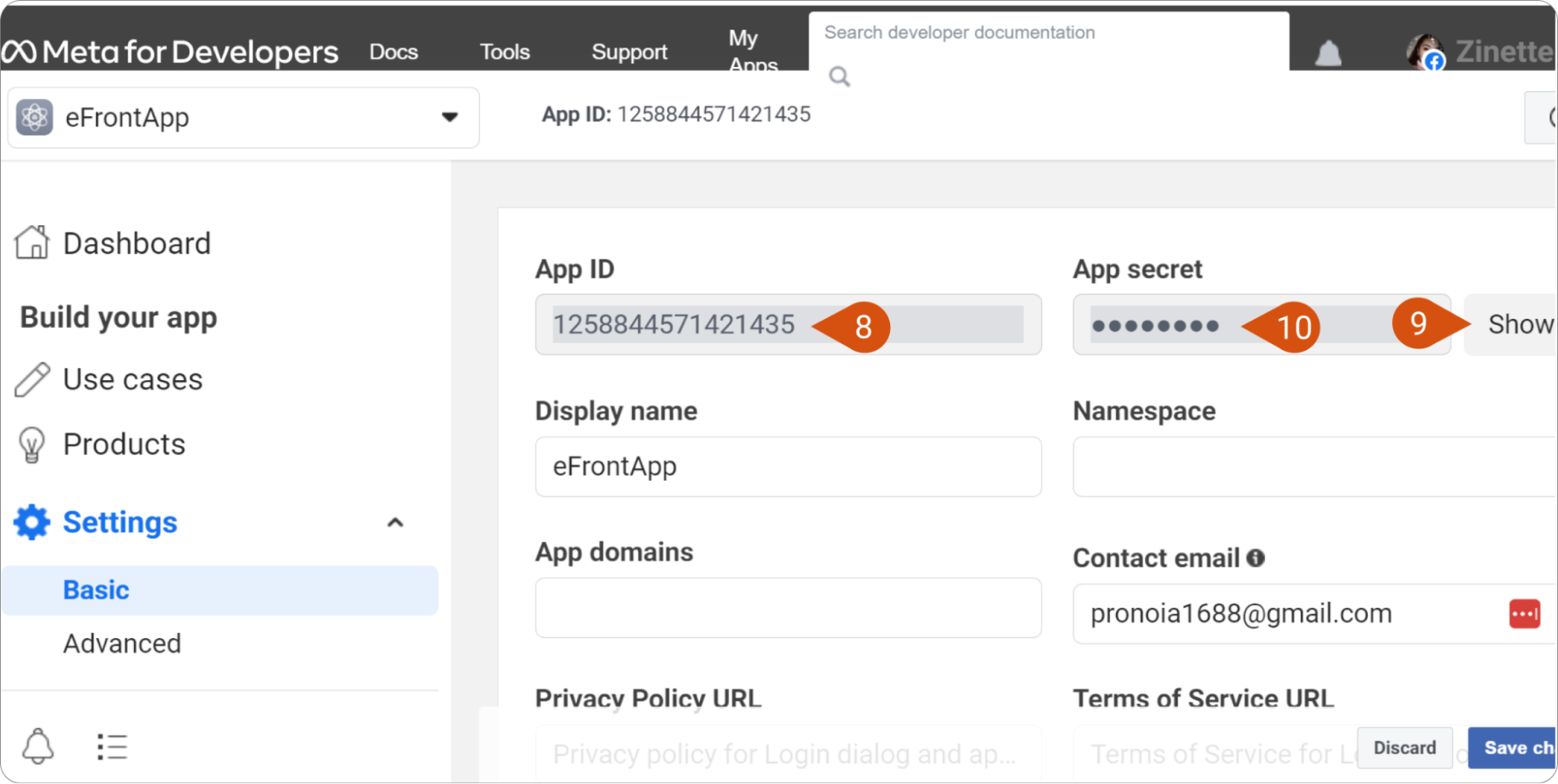The height and width of the screenshot is (784, 1558).
Task: Click the eFrontApp atom icon
Action: [34, 118]
